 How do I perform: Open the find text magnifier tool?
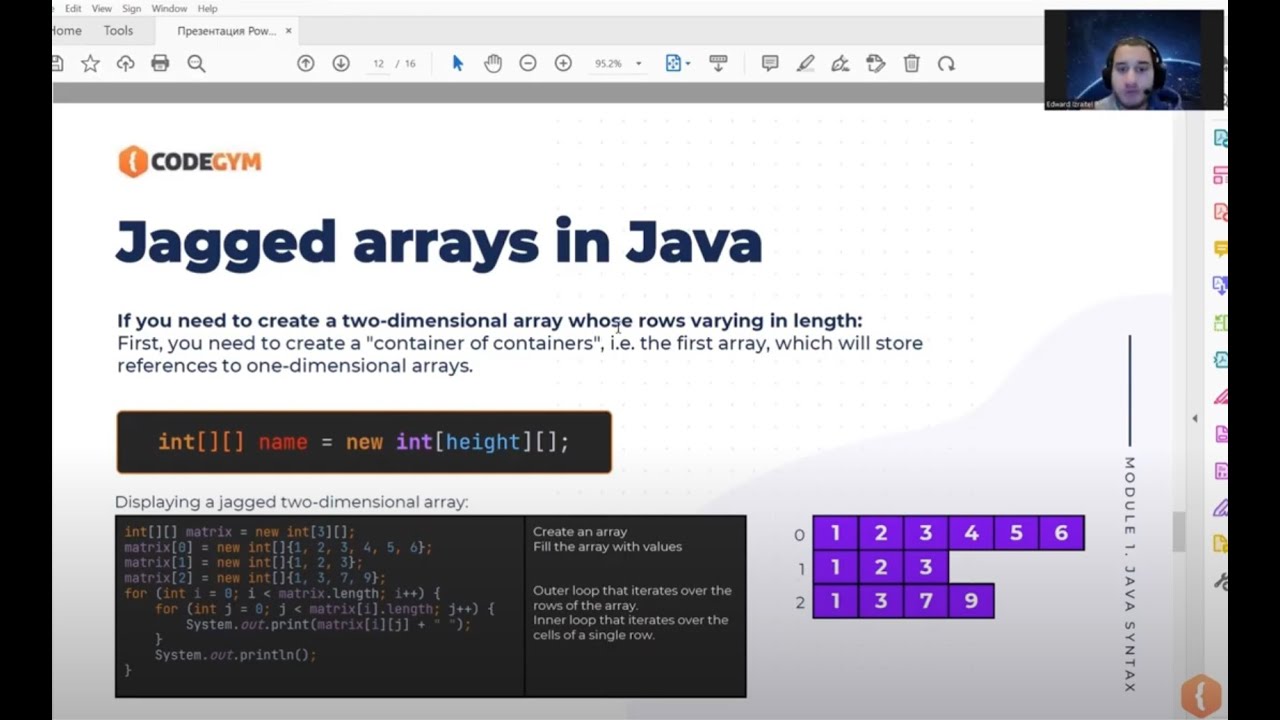pyautogui.click(x=196, y=63)
